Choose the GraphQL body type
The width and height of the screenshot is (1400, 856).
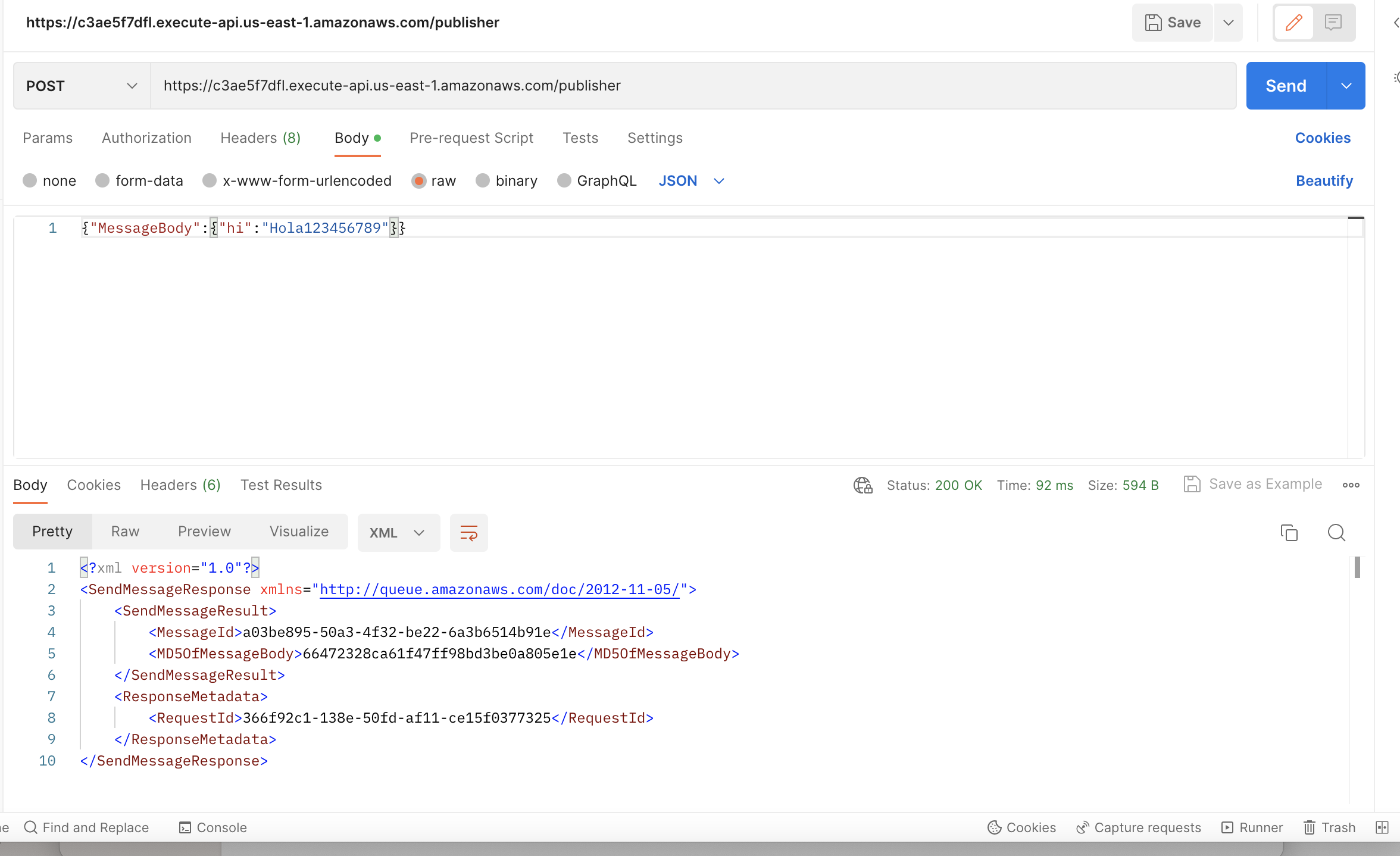pos(564,180)
